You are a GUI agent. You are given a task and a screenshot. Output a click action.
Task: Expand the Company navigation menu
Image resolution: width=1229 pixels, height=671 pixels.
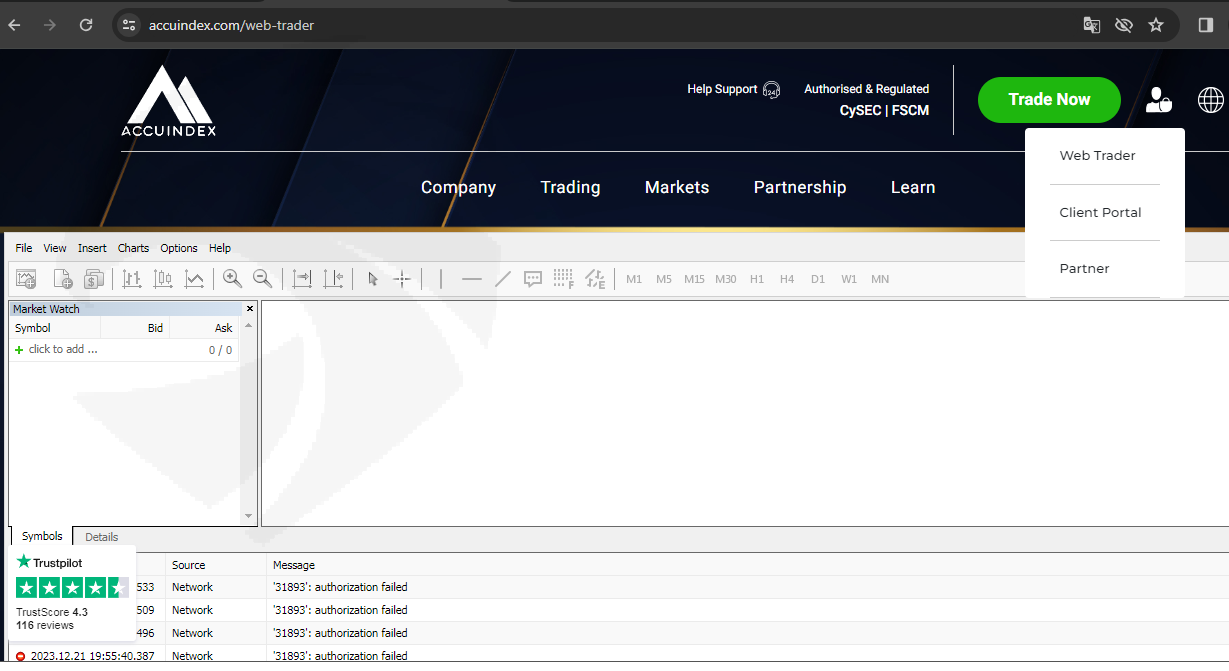[458, 187]
